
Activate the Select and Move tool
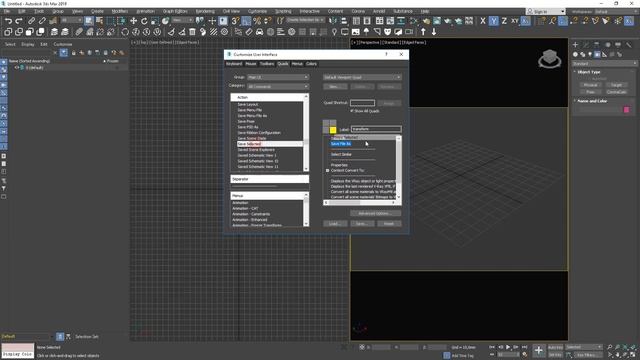click(133, 21)
